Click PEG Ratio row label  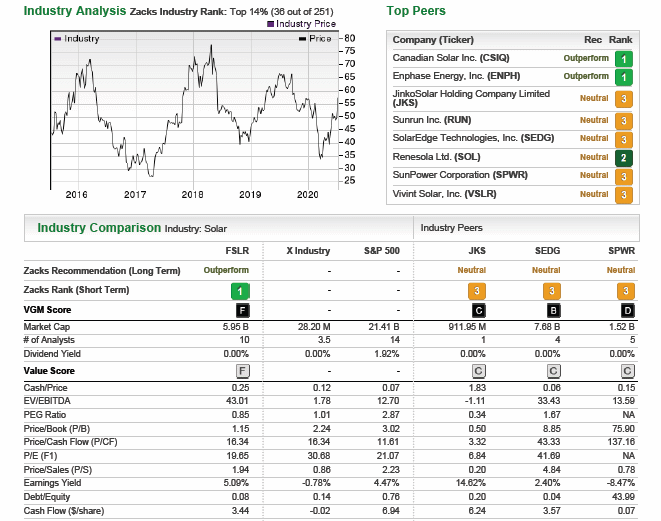[45, 415]
